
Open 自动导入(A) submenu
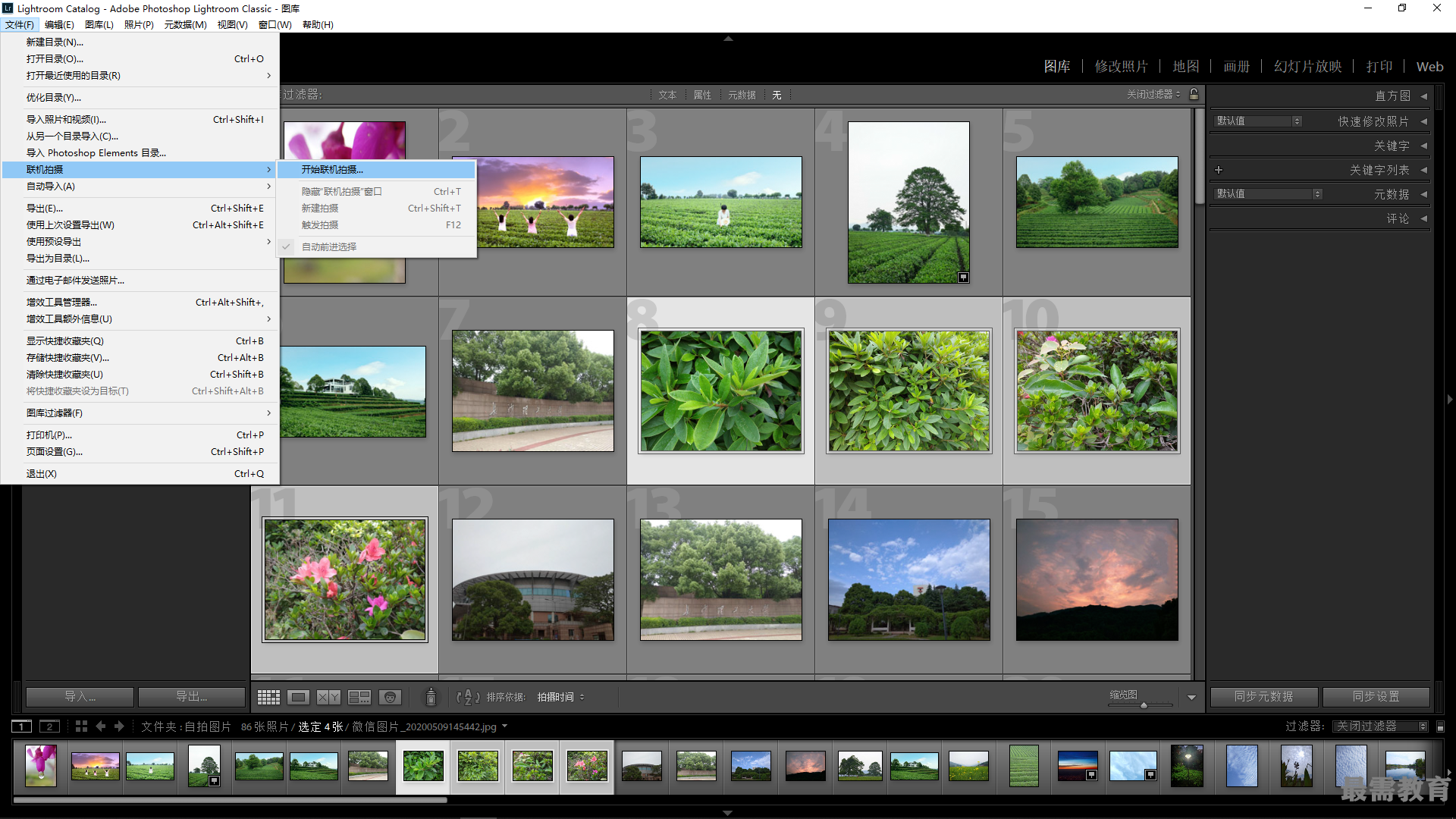coord(140,187)
